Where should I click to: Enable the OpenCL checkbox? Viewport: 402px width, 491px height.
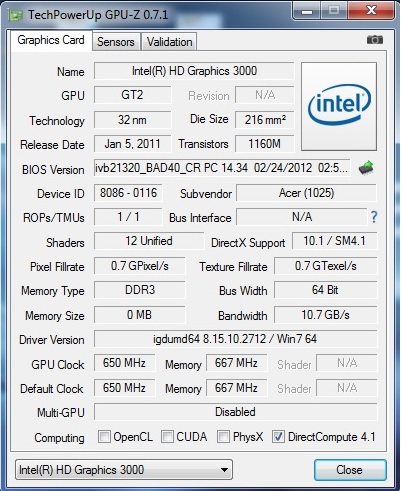pos(104,436)
